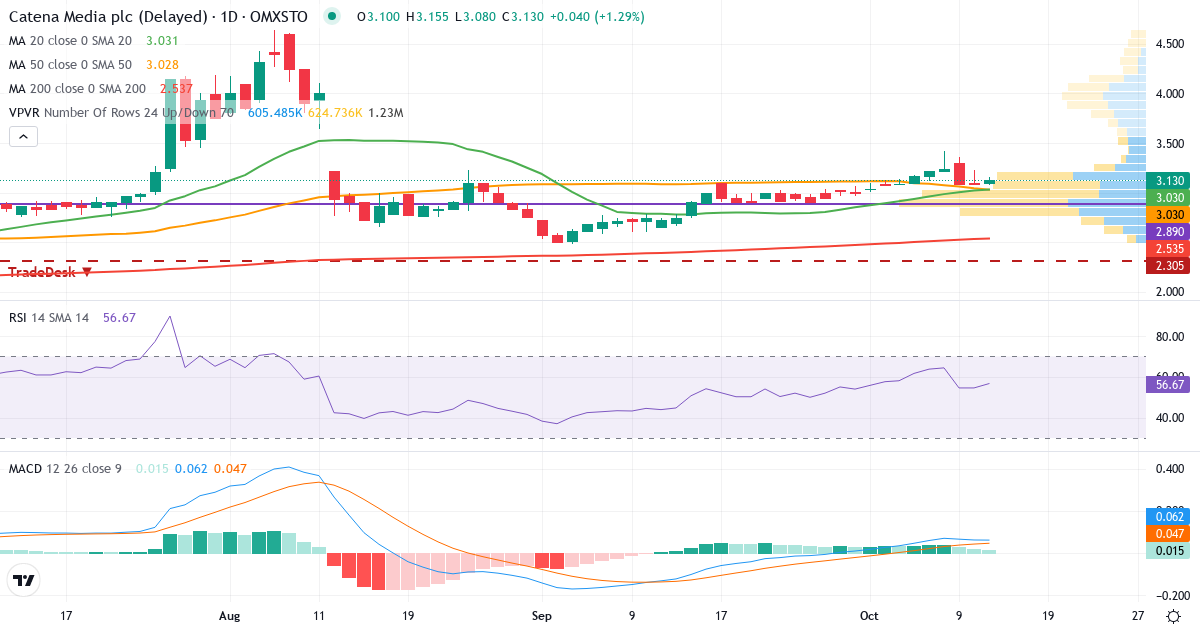Click the 2.305 dashed line price label
The image size is (1200, 630).
click(1169, 266)
